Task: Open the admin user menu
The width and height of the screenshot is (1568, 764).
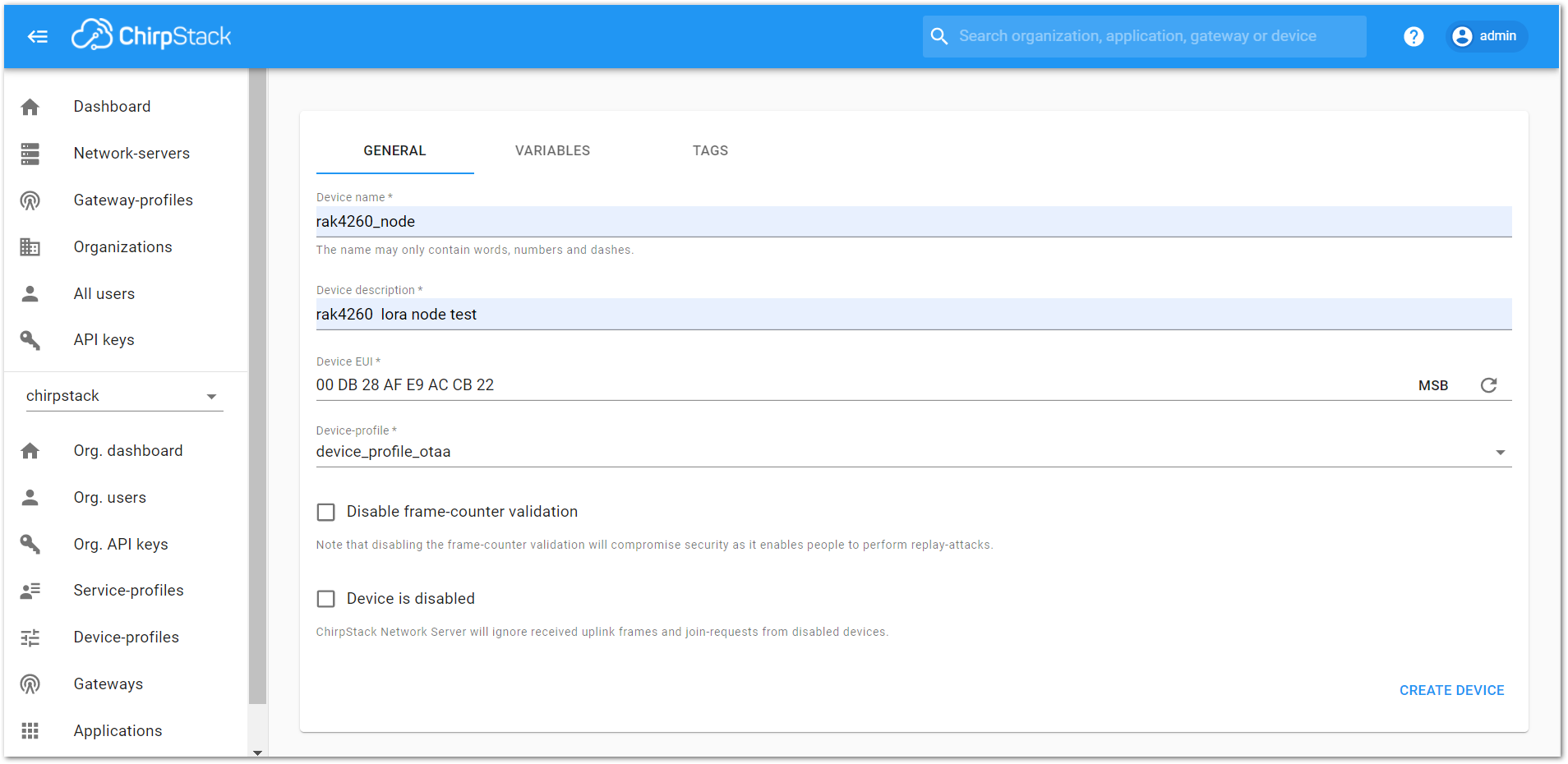Action: 1486,36
